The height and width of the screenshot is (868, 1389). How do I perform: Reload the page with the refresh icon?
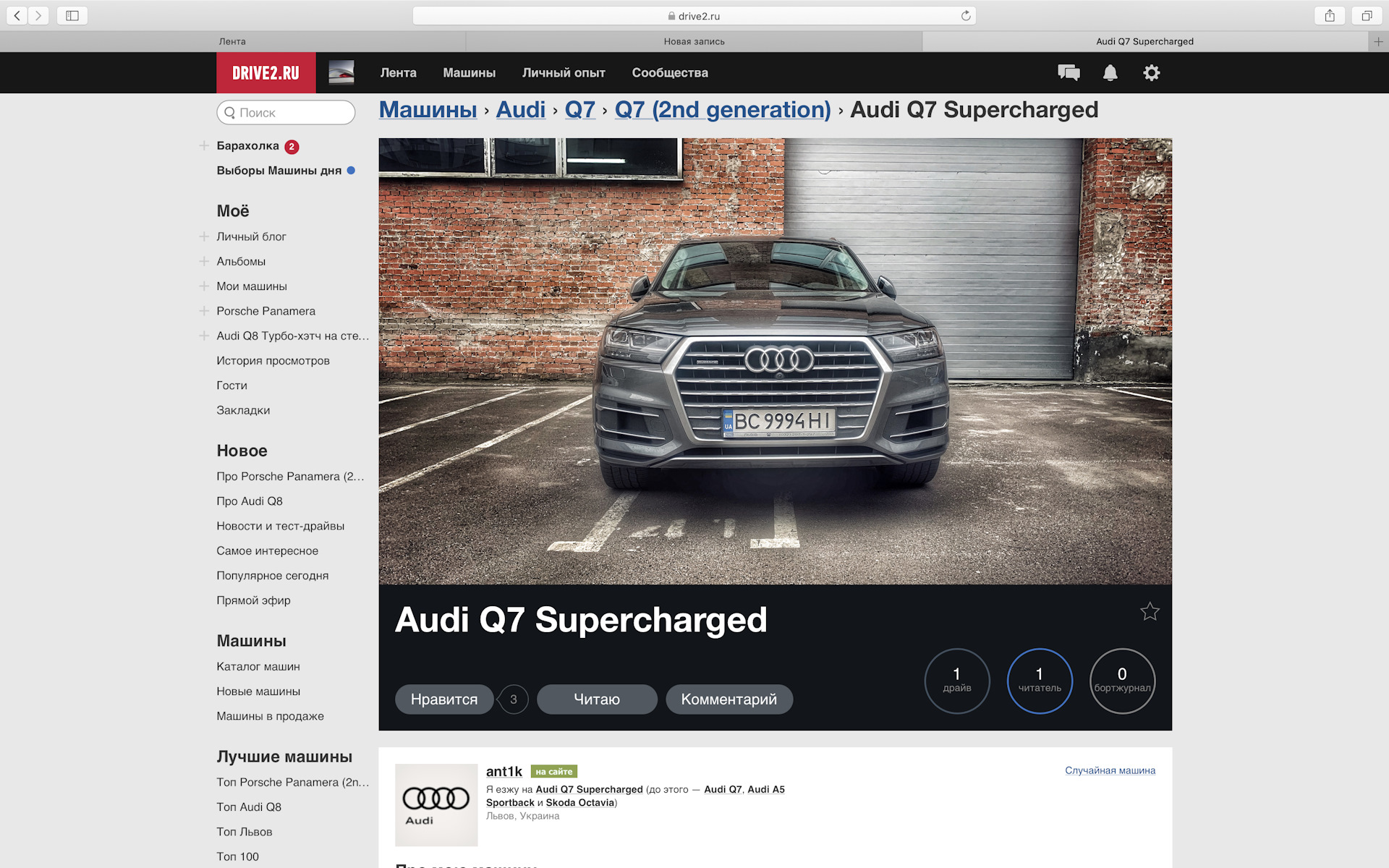pyautogui.click(x=965, y=16)
